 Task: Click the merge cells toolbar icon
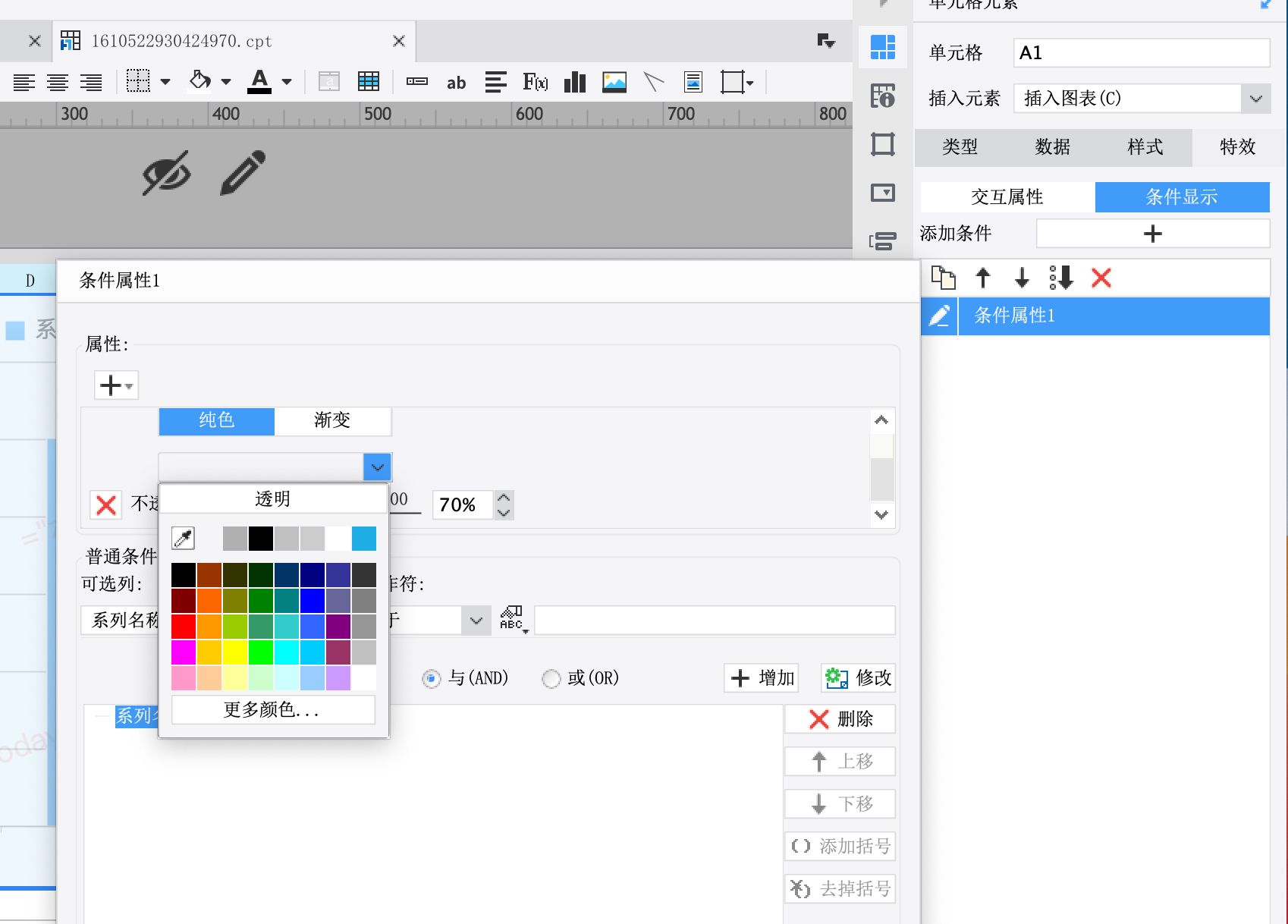coord(329,82)
